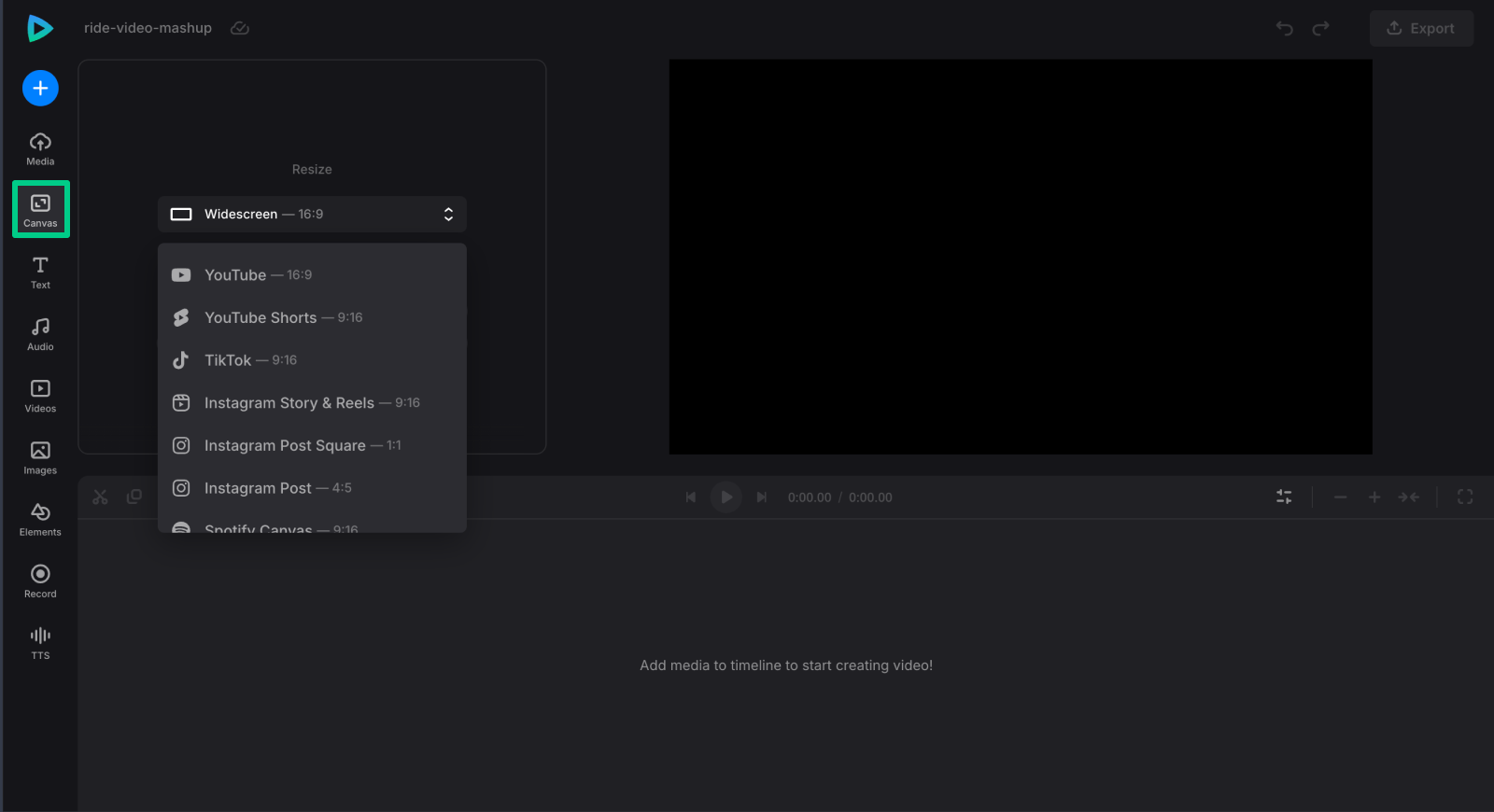Screen dimensions: 1494x812
Task: Open the Record panel
Action: 40,581
